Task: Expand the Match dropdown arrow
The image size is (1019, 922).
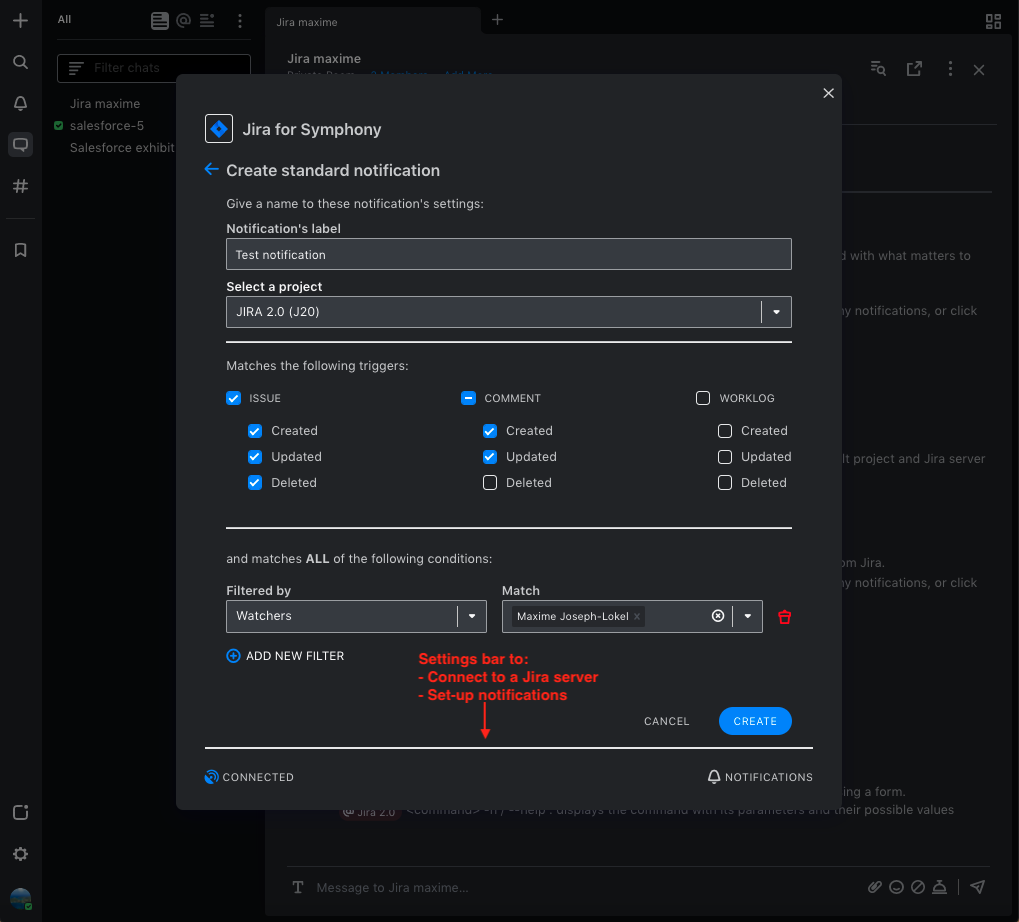Action: point(748,616)
